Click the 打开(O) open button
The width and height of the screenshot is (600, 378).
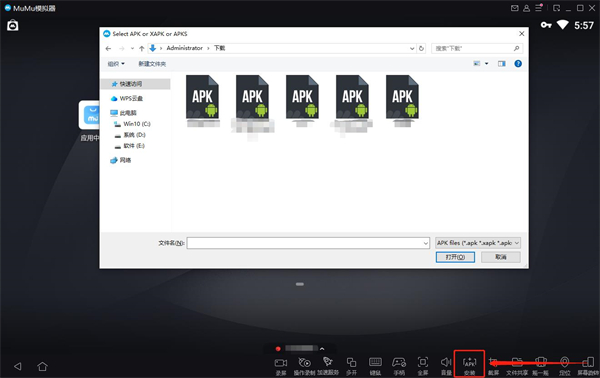pyautogui.click(x=455, y=257)
